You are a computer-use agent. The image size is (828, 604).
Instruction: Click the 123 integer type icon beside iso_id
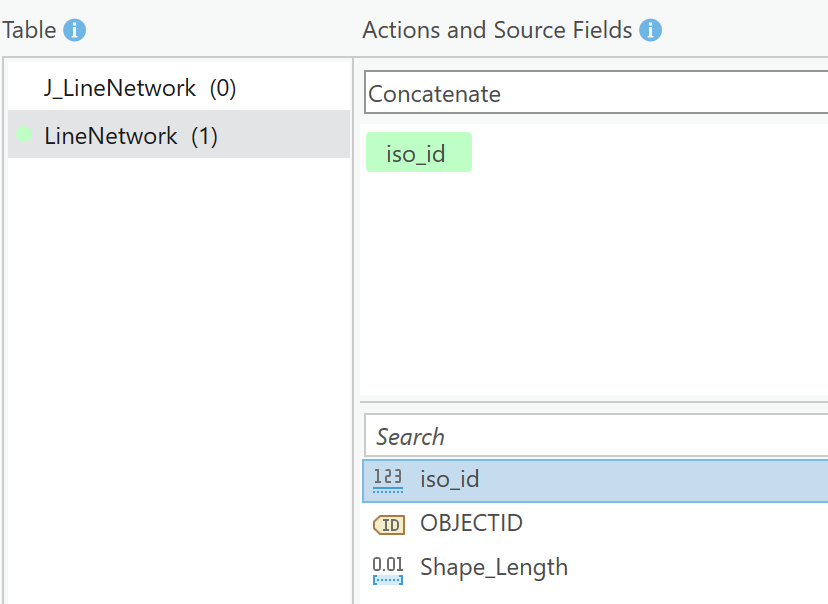coord(388,480)
